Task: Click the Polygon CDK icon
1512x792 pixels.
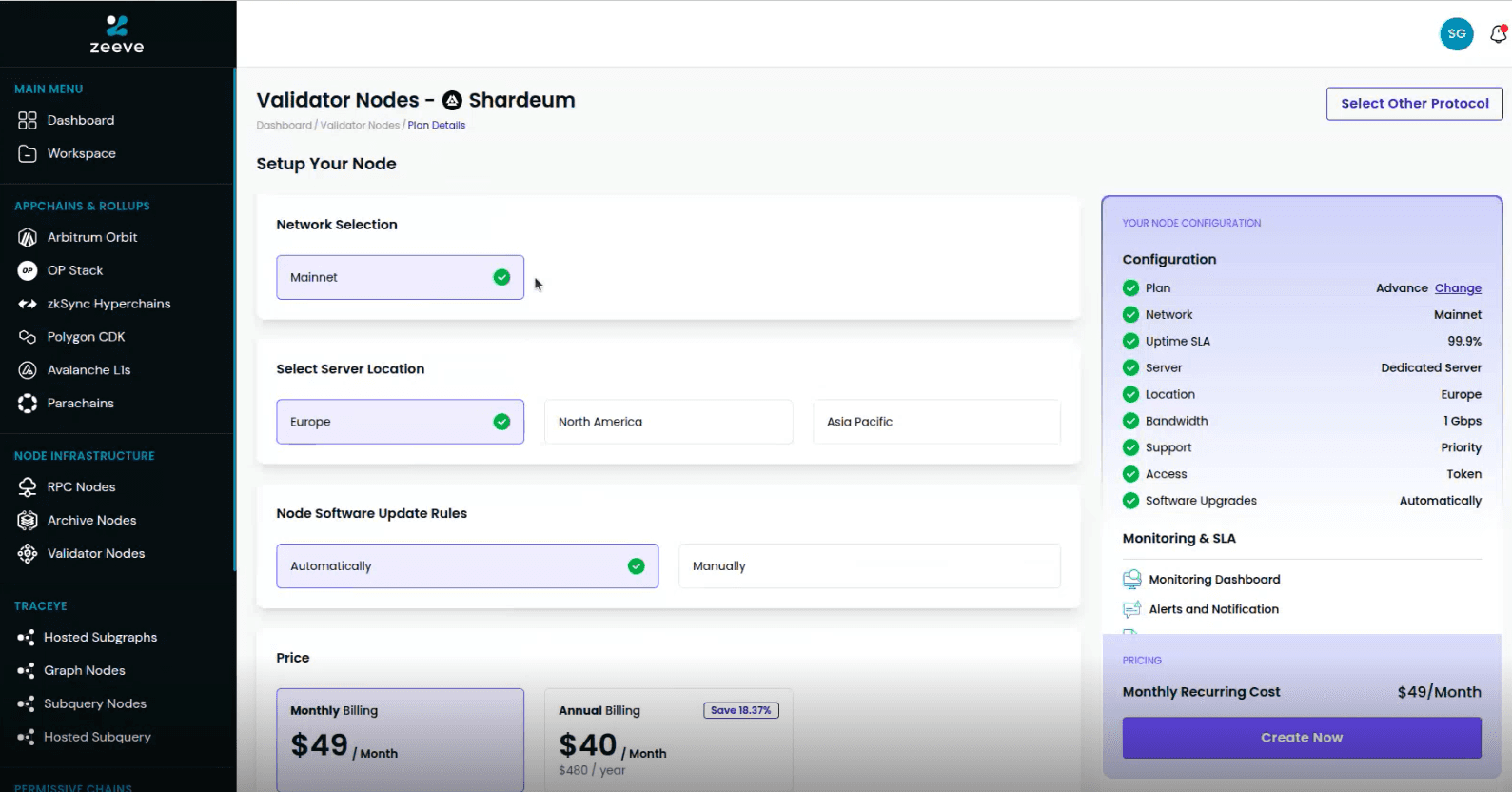Action: point(28,337)
